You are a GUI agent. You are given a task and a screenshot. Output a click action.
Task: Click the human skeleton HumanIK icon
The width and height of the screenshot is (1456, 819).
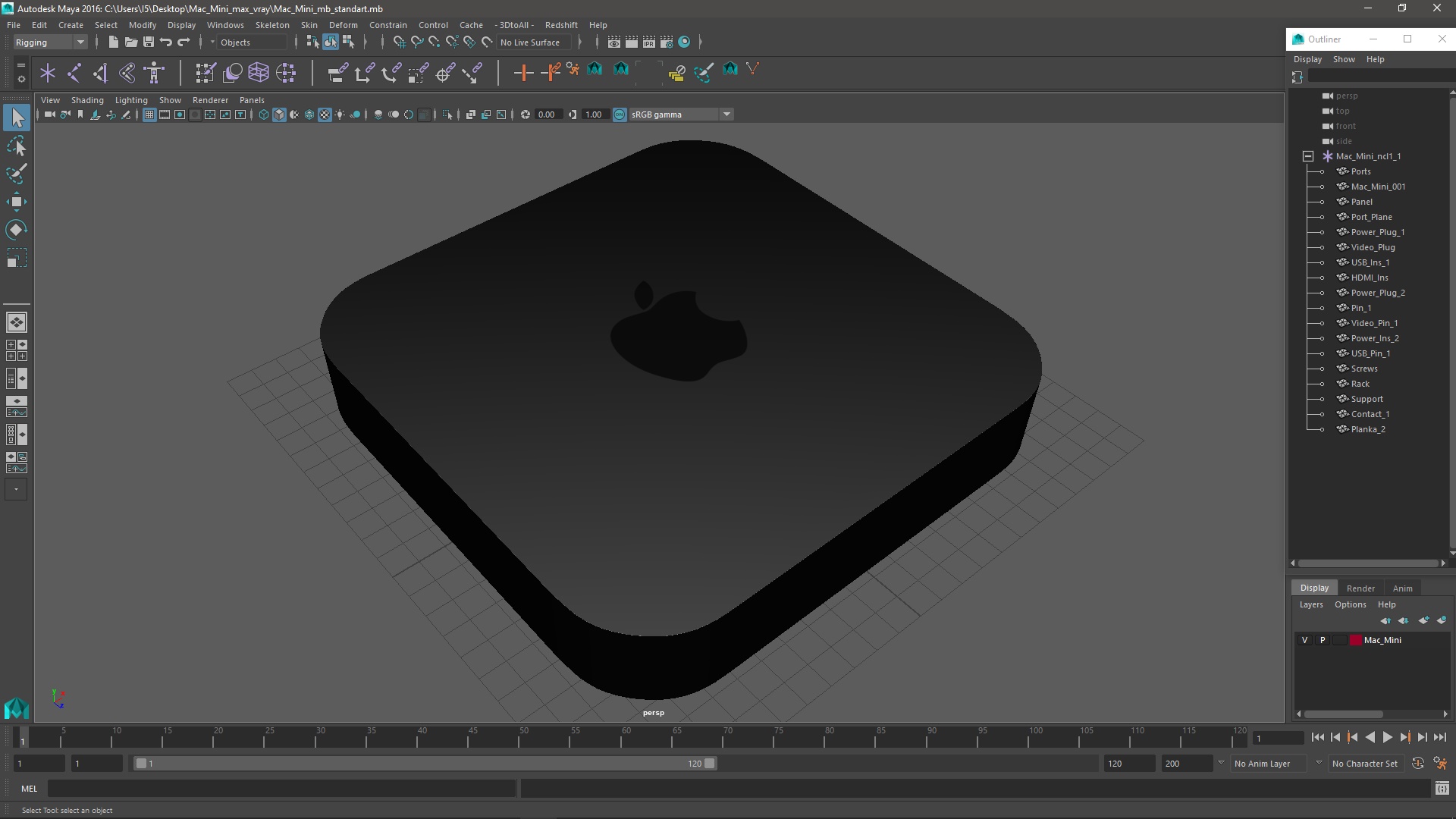(x=154, y=73)
